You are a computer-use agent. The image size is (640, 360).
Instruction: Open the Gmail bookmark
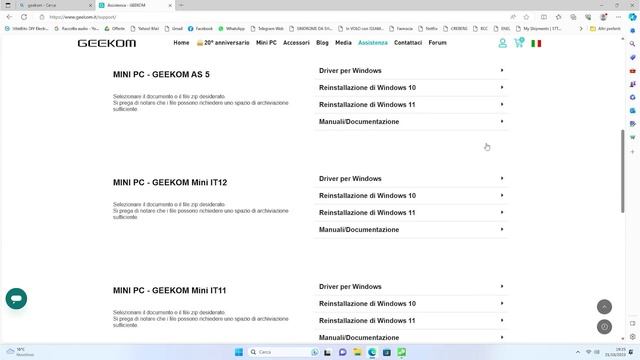173,29
